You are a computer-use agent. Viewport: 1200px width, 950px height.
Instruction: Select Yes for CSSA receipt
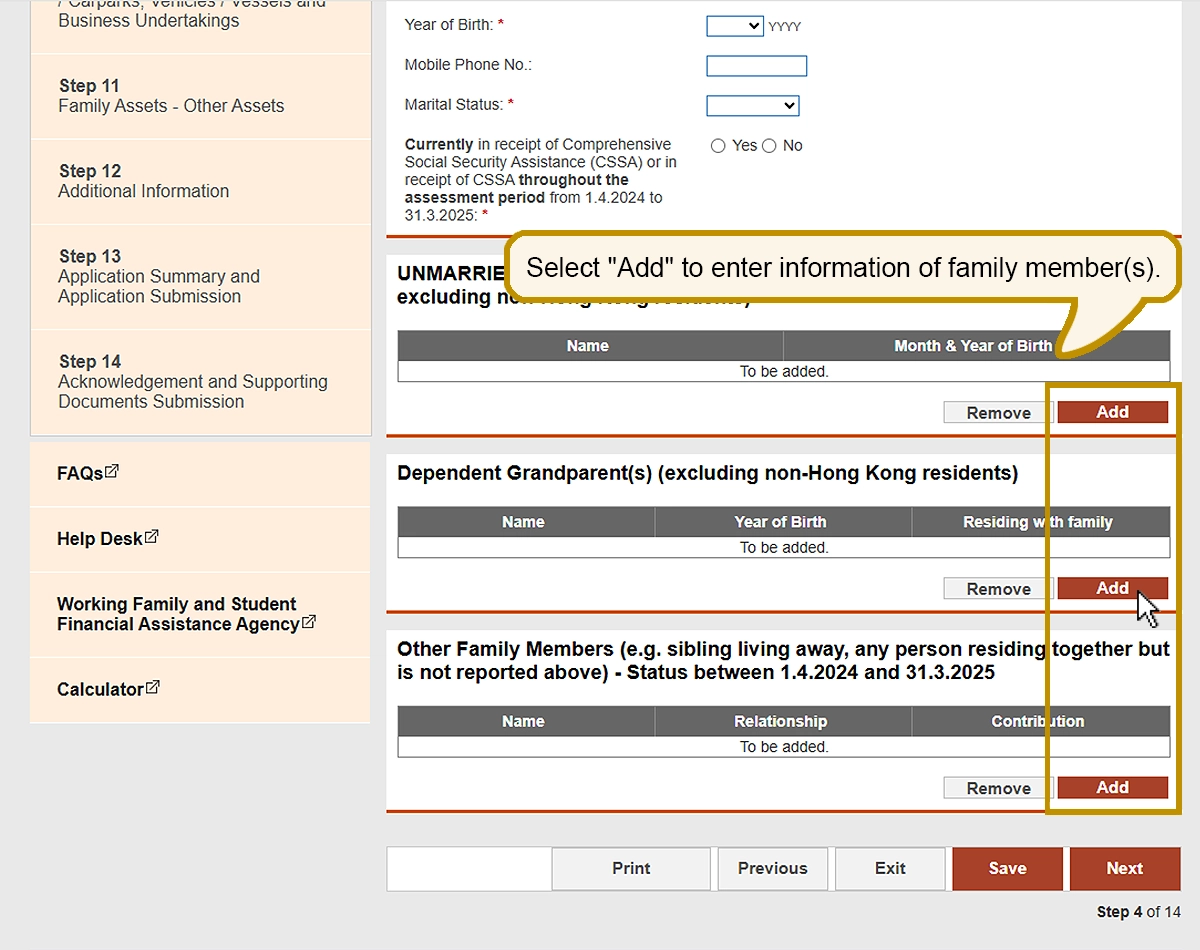point(718,146)
